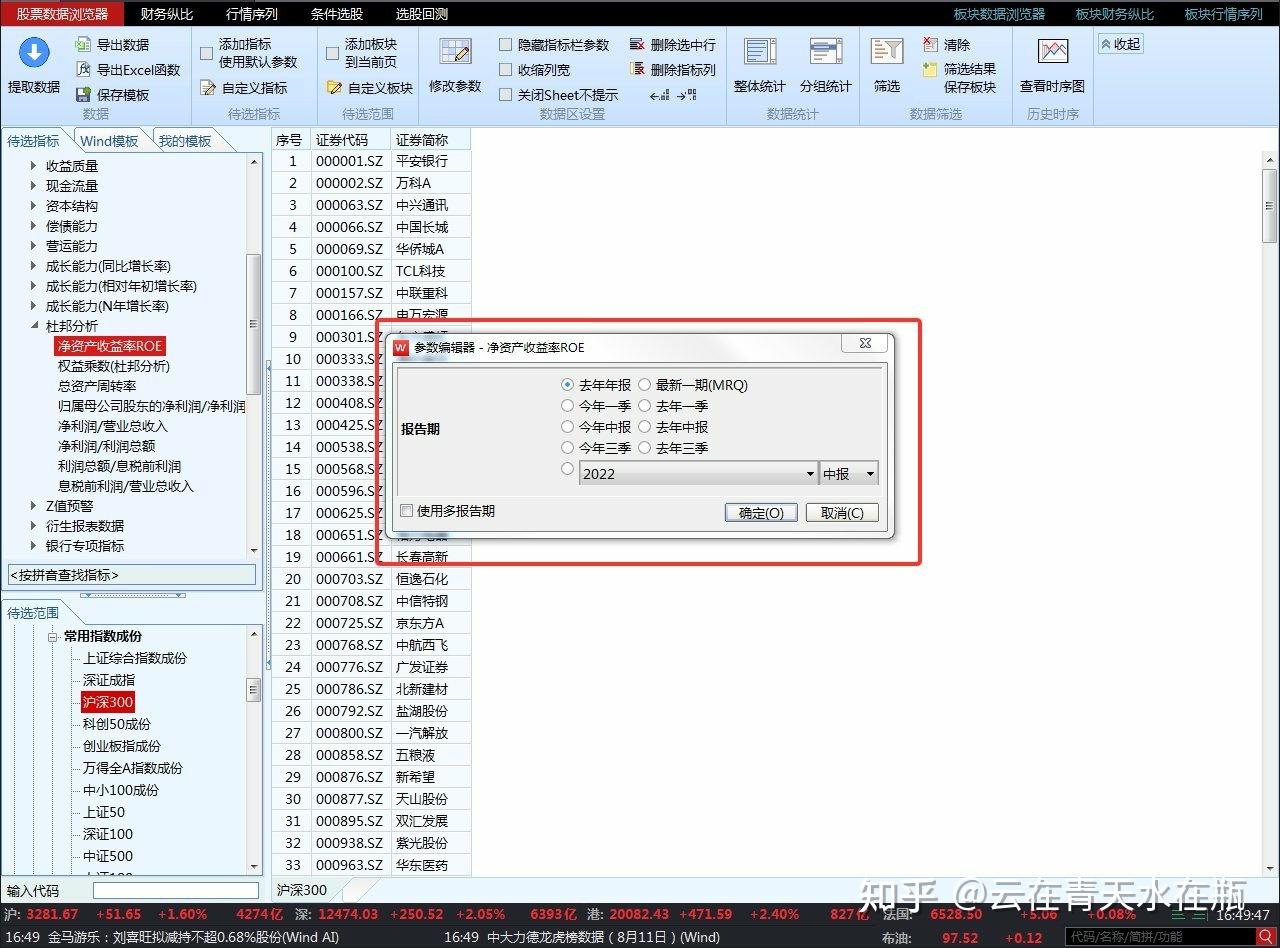The width and height of the screenshot is (1280, 948).
Task: Click 删除选中行 icon
Action: (637, 45)
